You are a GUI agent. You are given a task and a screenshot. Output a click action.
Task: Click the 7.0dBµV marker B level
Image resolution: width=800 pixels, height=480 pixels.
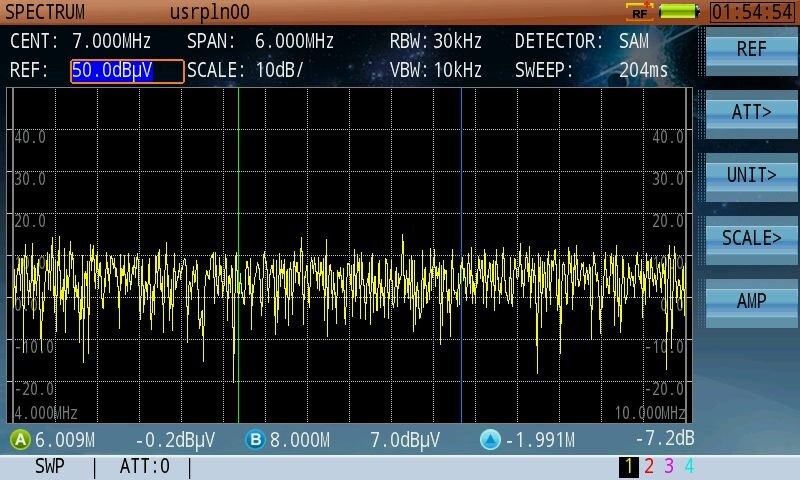(x=405, y=440)
